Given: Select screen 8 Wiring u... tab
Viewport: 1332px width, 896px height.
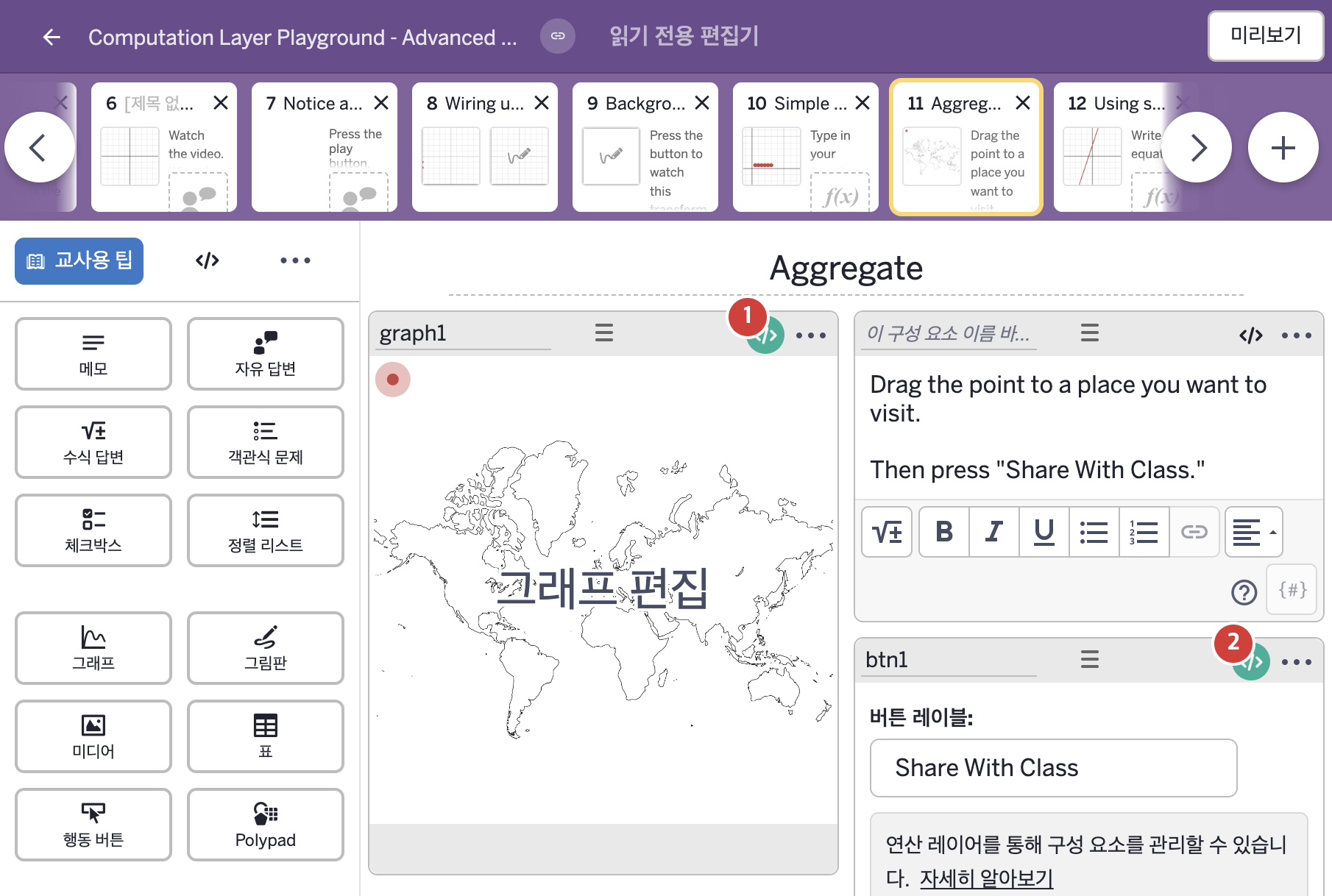Looking at the screenshot, I should tap(485, 147).
